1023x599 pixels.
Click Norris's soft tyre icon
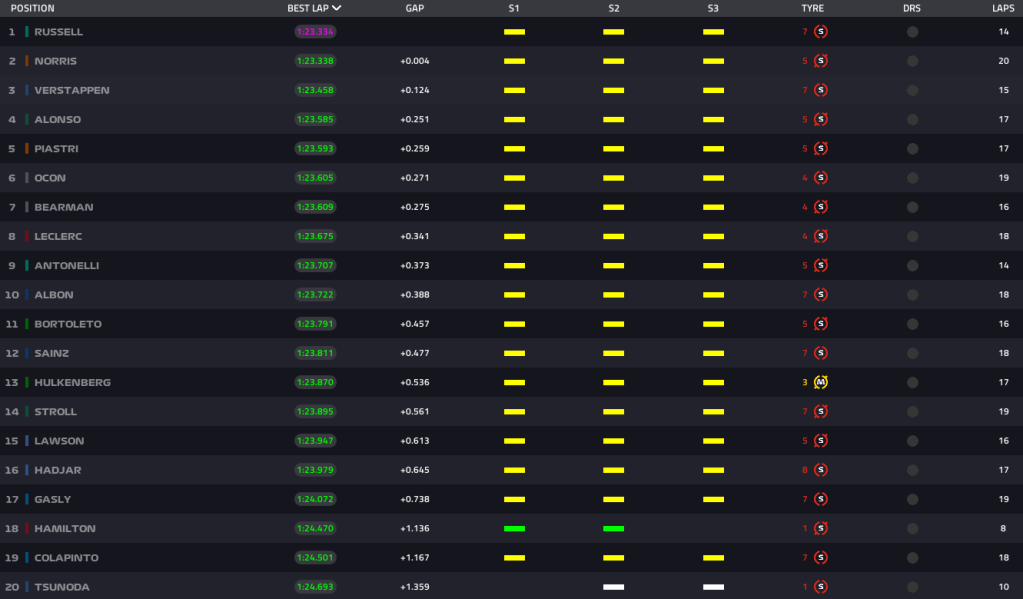[821, 61]
